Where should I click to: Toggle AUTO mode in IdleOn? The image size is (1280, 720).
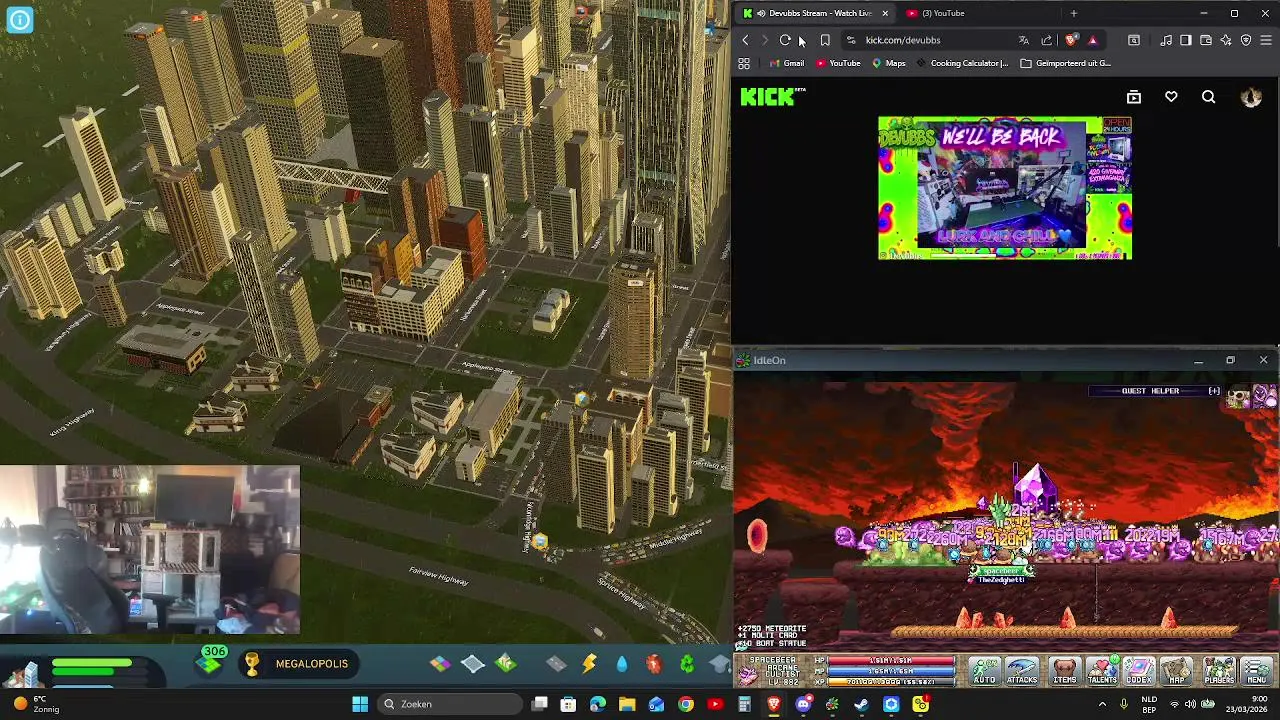click(x=985, y=671)
